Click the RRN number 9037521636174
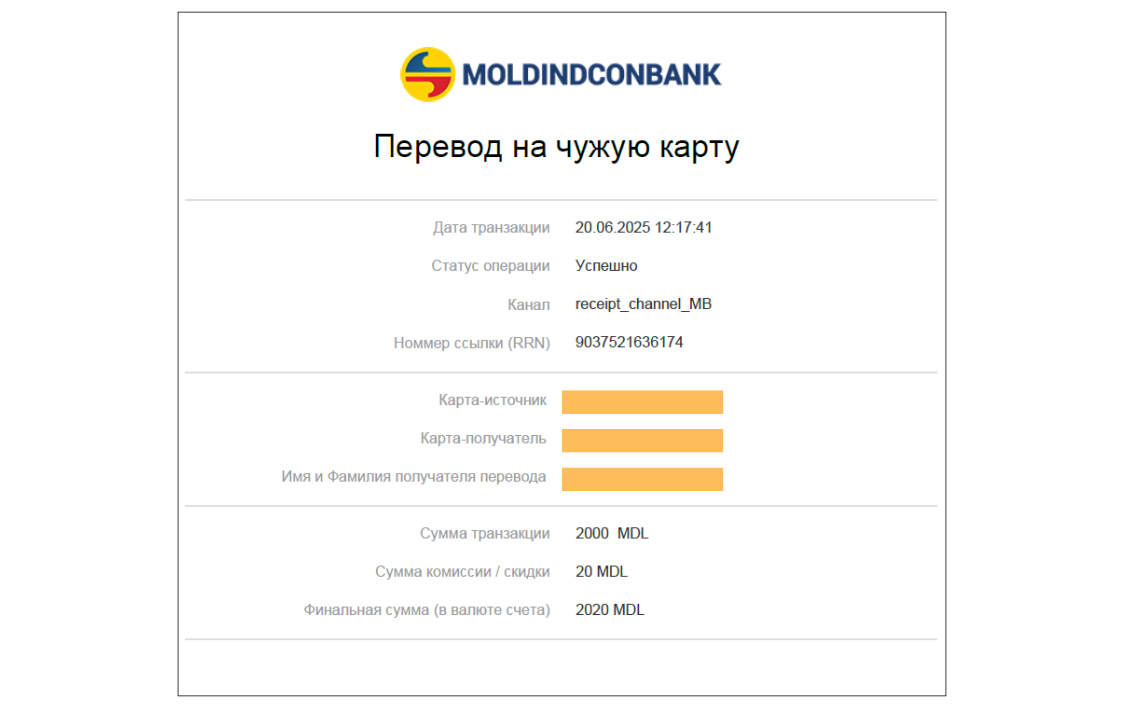 click(629, 342)
